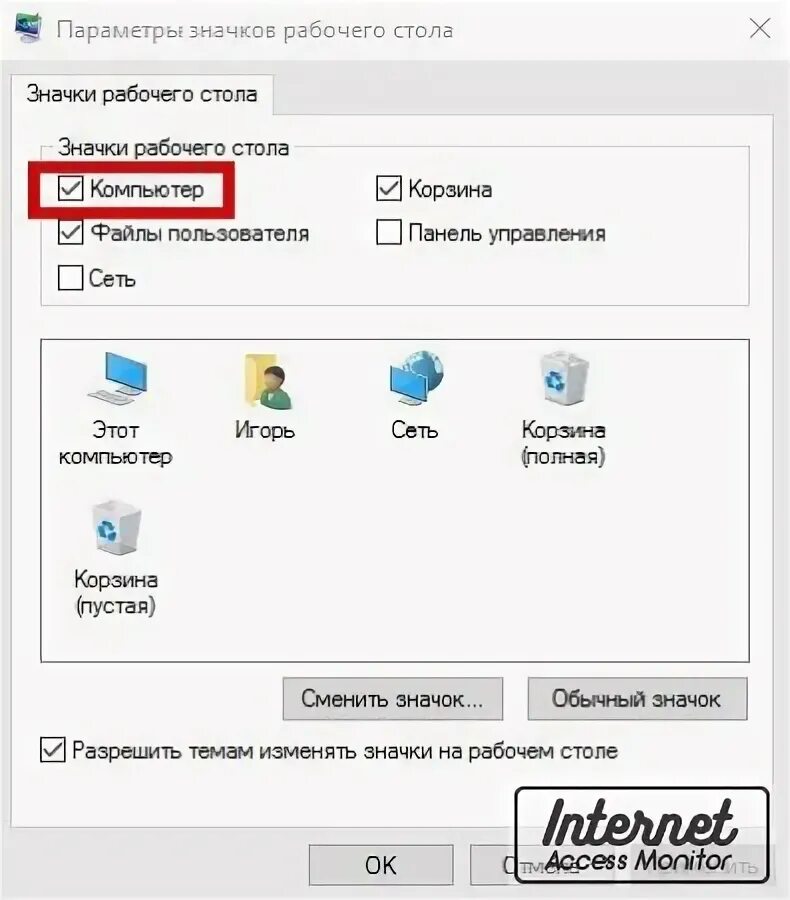
Task: Open the Значки рабочего стола tab
Action: click(142, 94)
